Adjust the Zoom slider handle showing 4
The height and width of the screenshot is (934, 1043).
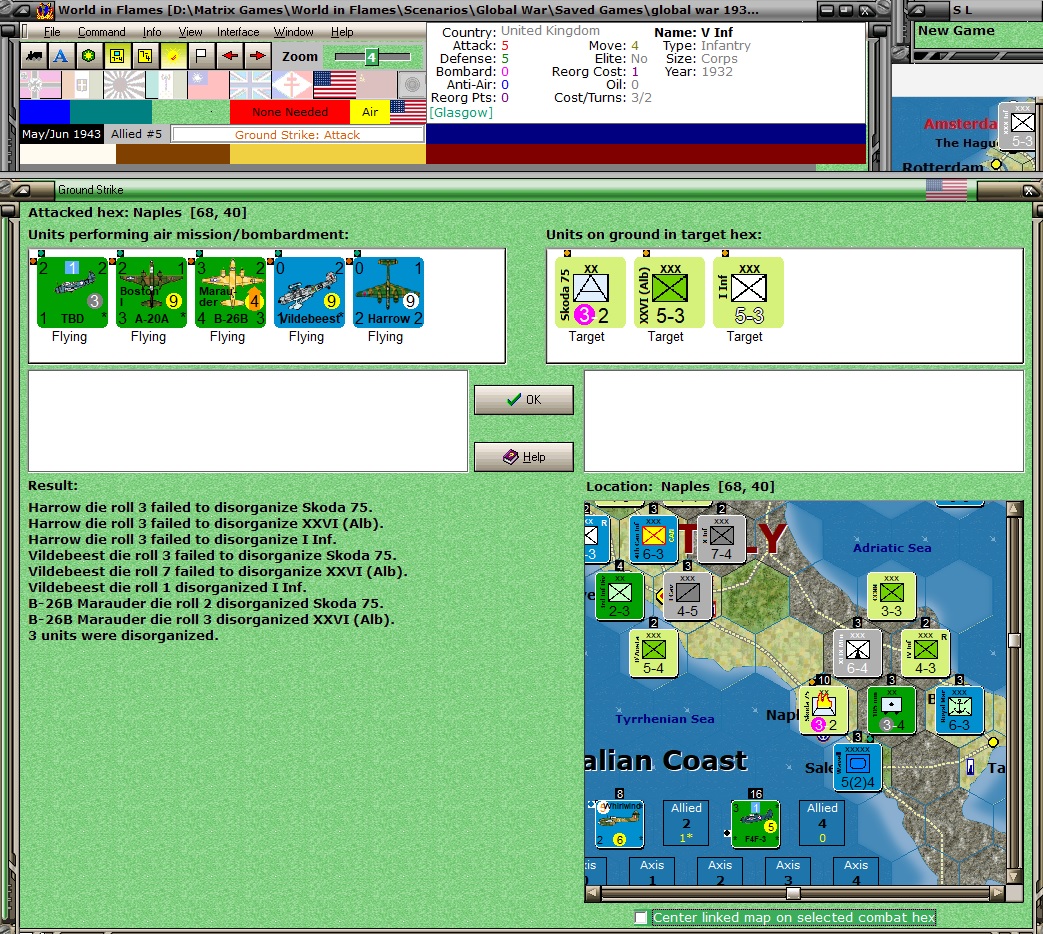(x=371, y=57)
